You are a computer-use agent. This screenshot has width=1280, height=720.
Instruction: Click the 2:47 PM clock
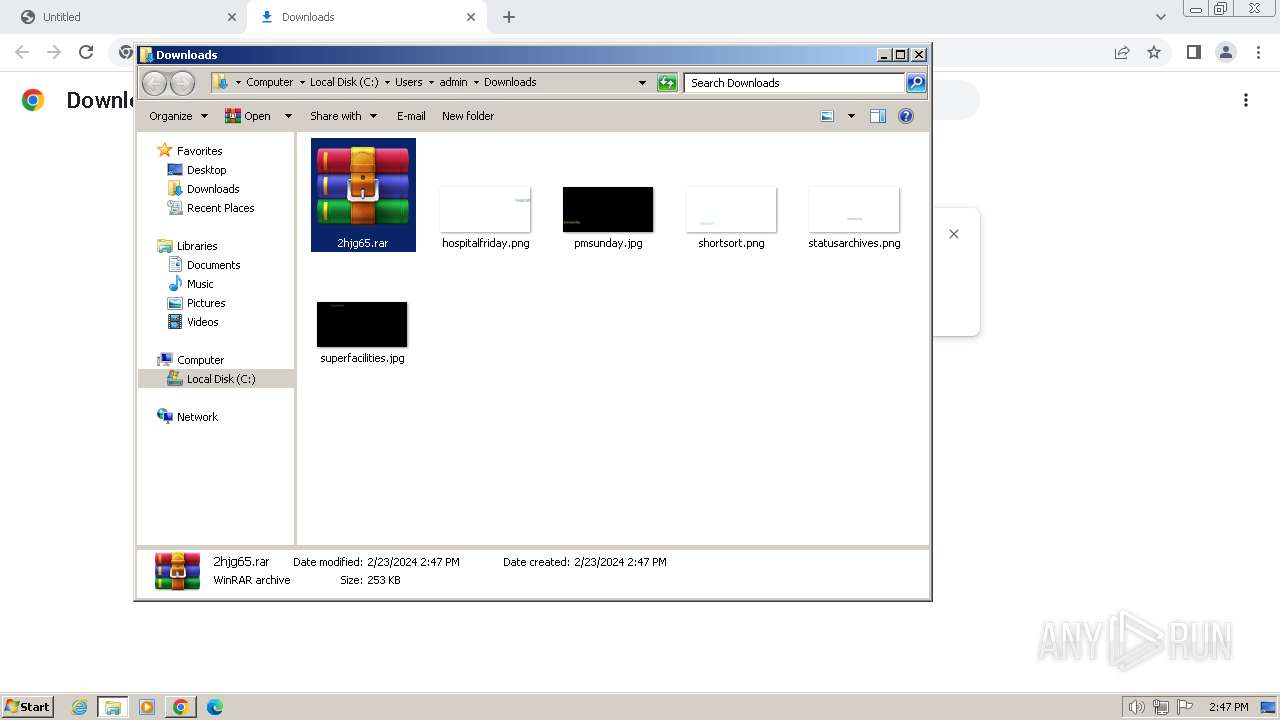(1228, 707)
